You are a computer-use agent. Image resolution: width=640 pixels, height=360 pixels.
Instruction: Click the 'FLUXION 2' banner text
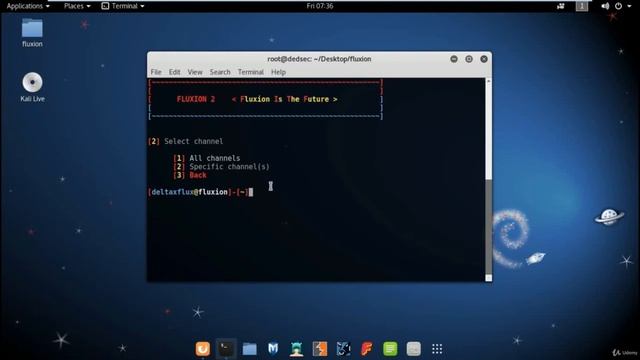pyautogui.click(x=196, y=99)
